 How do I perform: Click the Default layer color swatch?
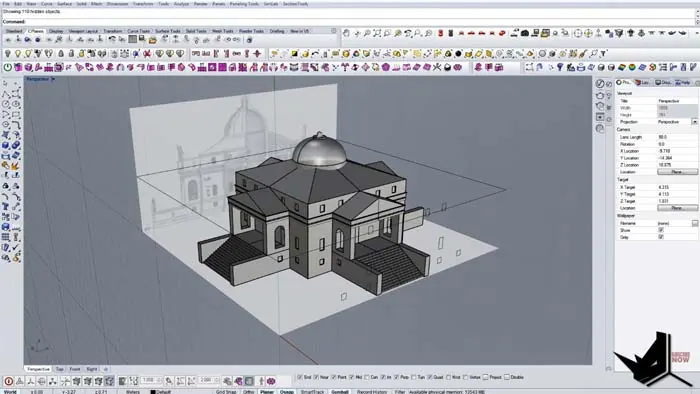[x=153, y=392]
